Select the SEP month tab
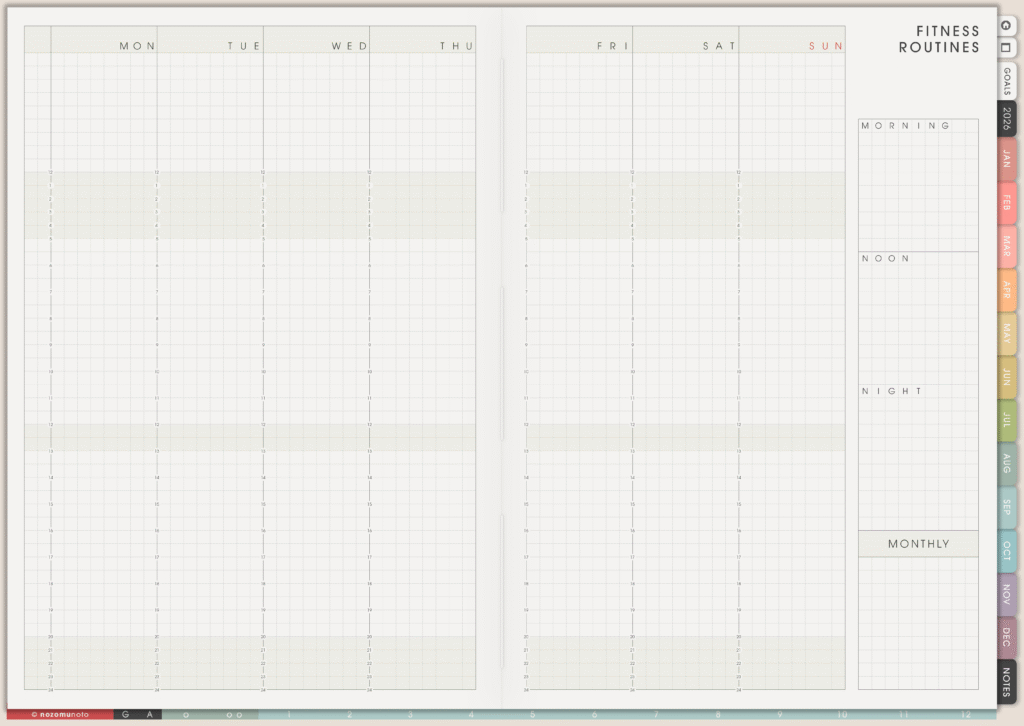The height and width of the screenshot is (726, 1024). [1007, 507]
